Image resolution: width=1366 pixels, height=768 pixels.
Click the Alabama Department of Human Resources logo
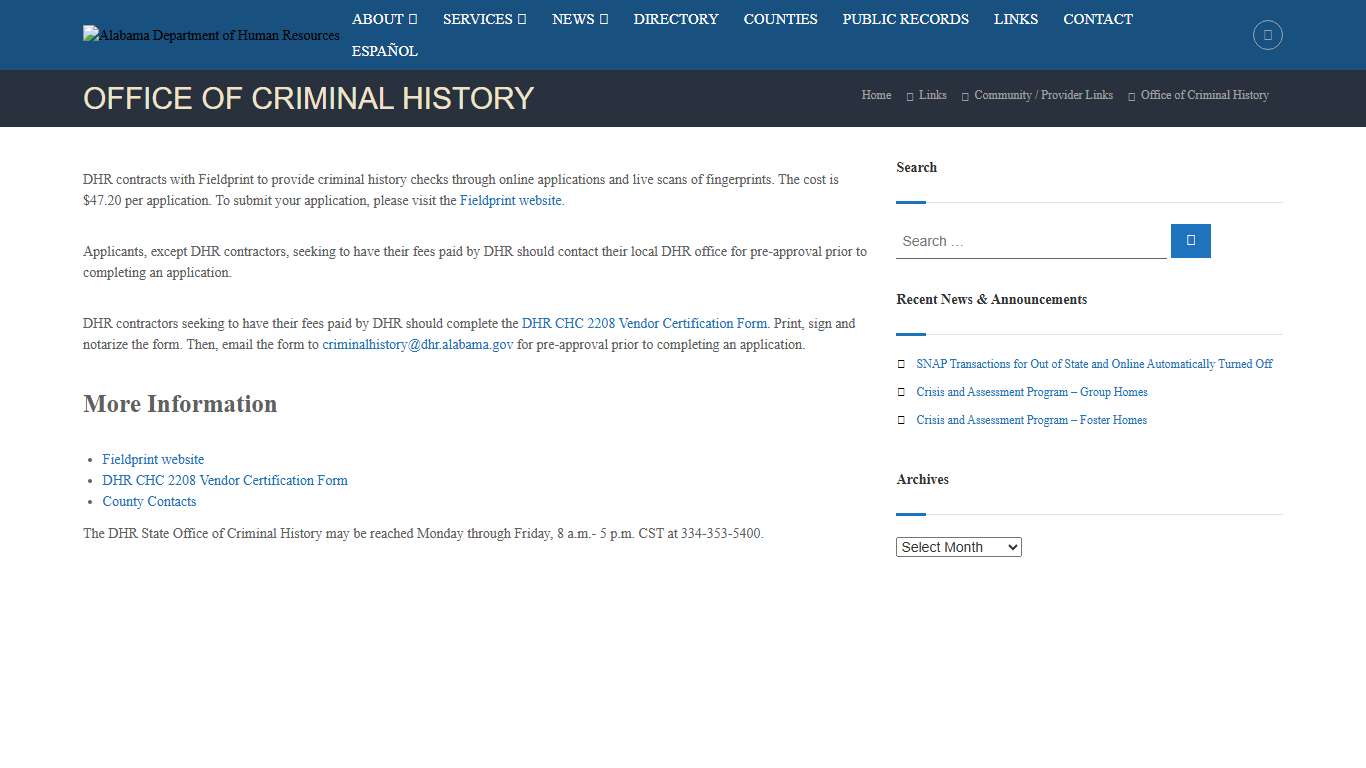pos(210,35)
